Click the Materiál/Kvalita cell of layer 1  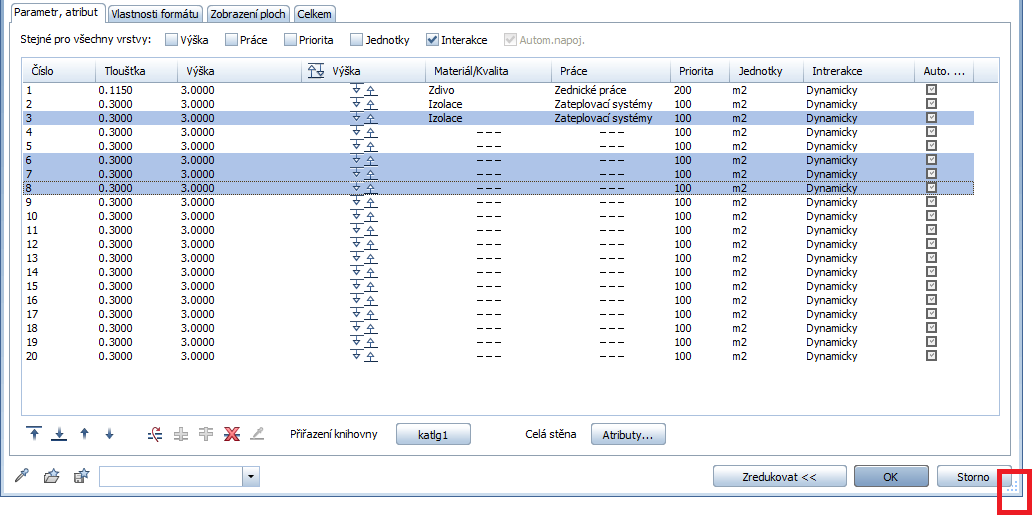[x=487, y=90]
